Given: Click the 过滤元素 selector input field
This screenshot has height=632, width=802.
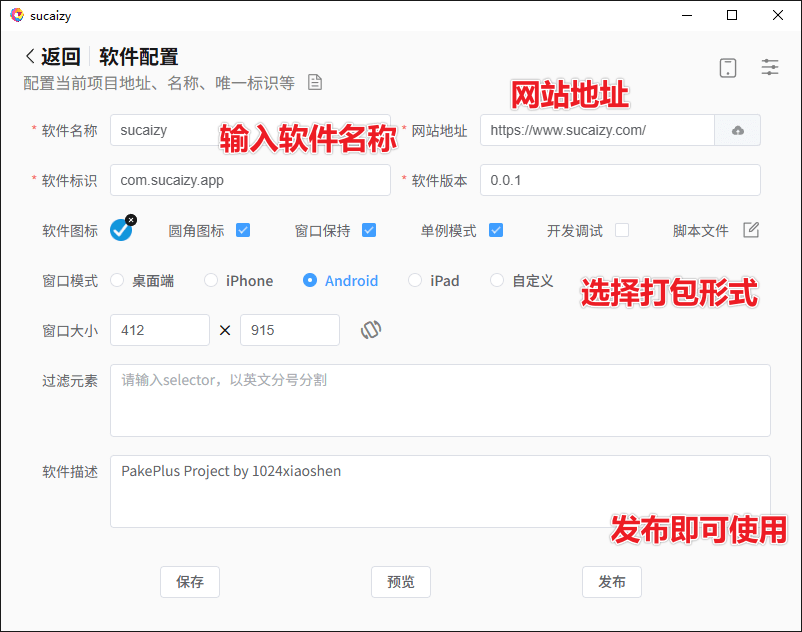Looking at the screenshot, I should coord(440,400).
